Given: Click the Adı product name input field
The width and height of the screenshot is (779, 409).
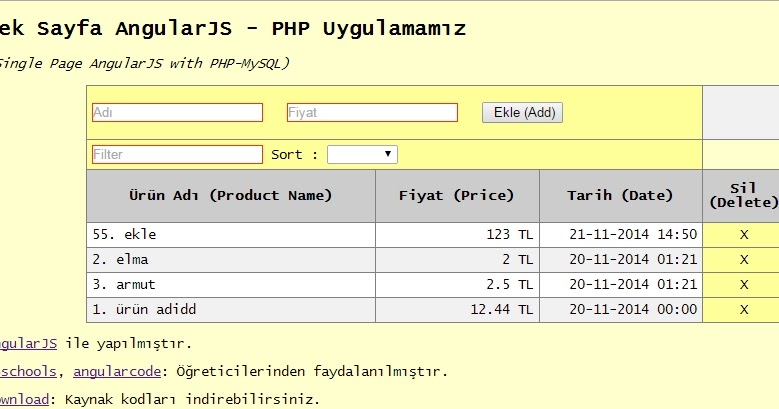Looking at the screenshot, I should click(x=177, y=112).
